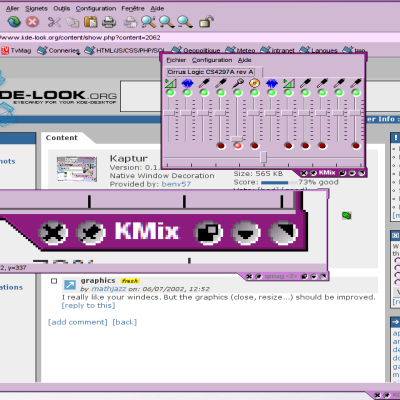400x400 pixels.
Task: Expand the Geopolitique bookmark folder
Action: point(196,50)
